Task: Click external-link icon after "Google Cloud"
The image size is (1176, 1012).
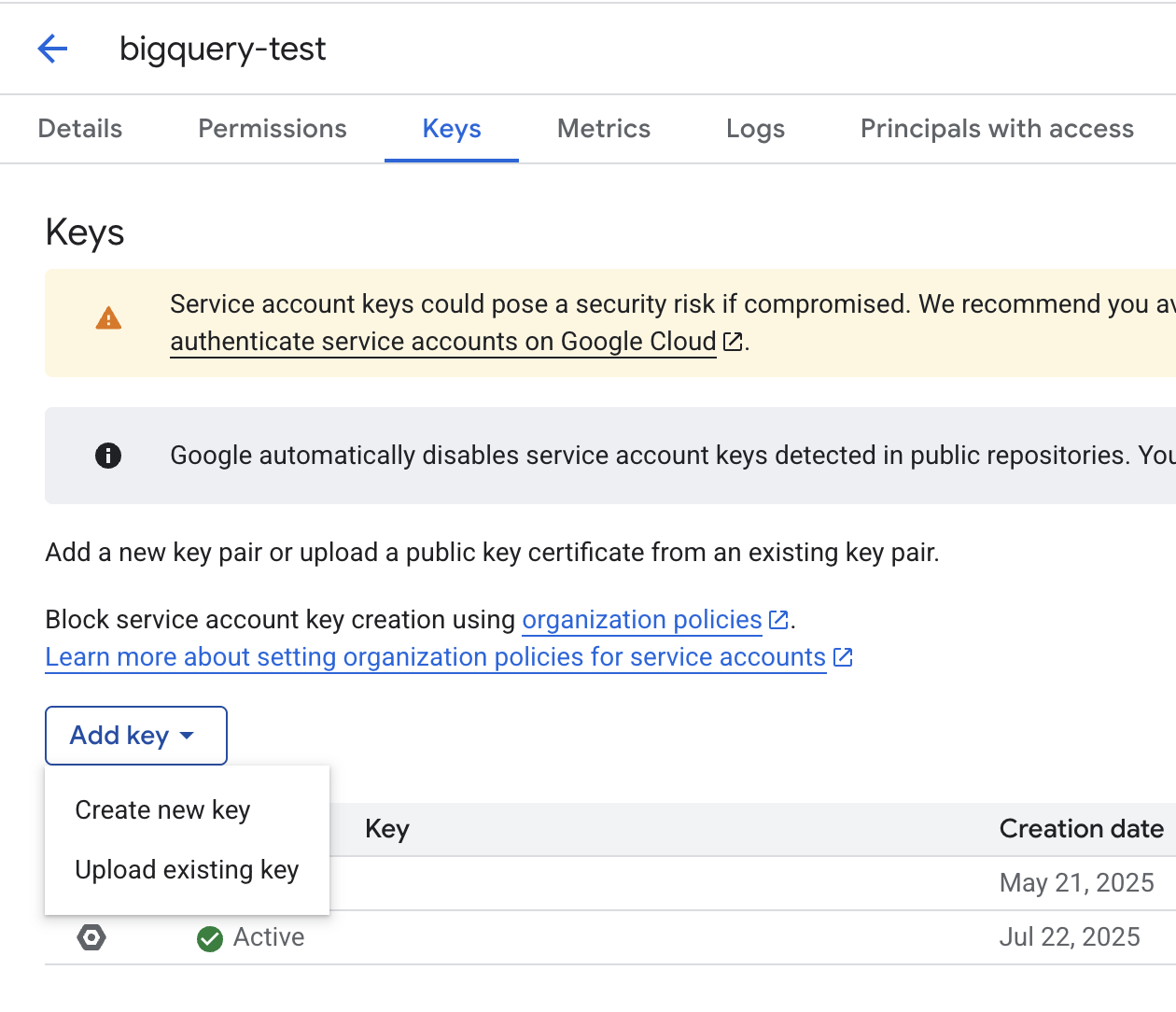Action: click(x=733, y=343)
